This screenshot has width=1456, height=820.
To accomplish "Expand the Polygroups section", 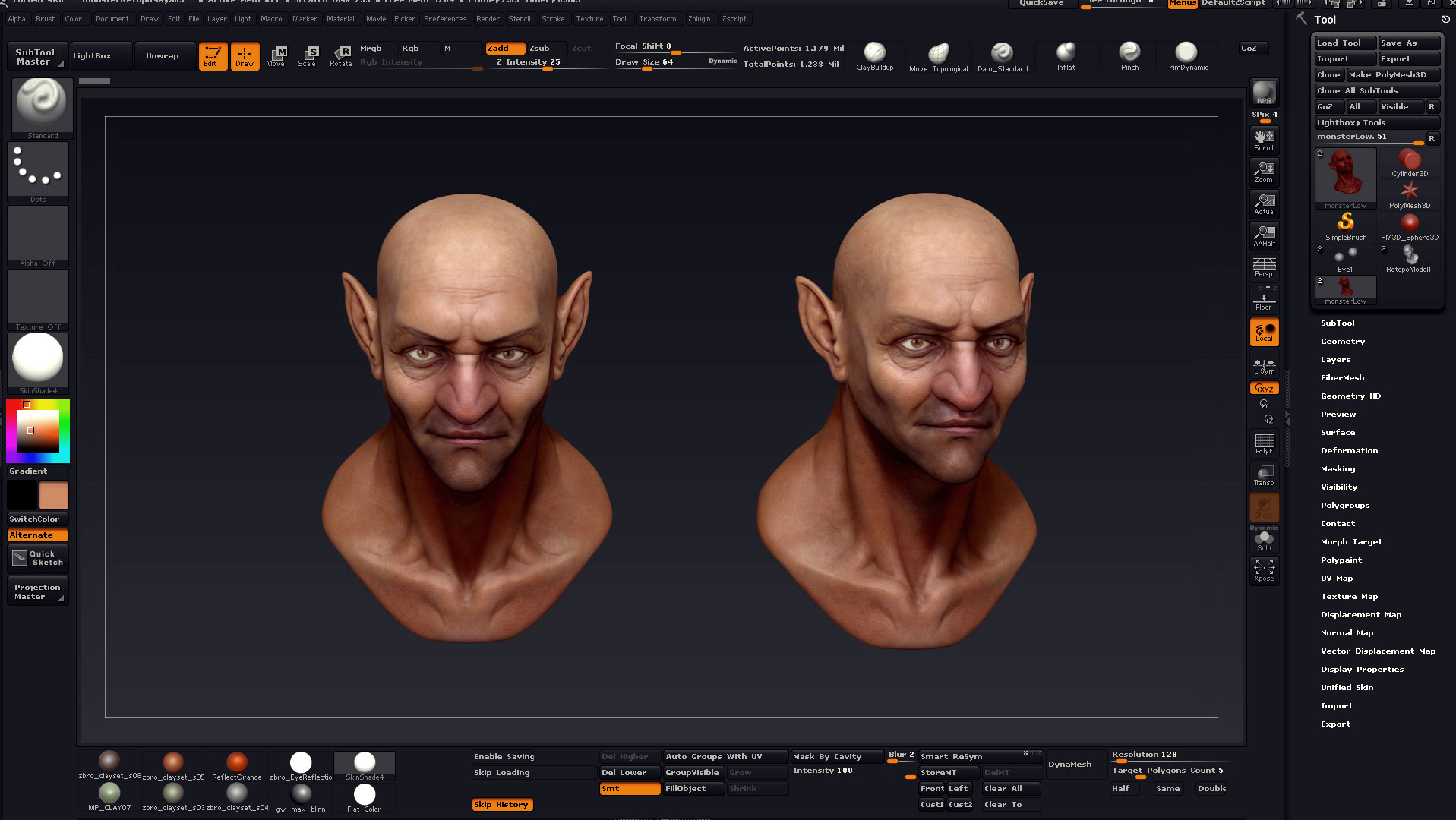I will click(1345, 506).
